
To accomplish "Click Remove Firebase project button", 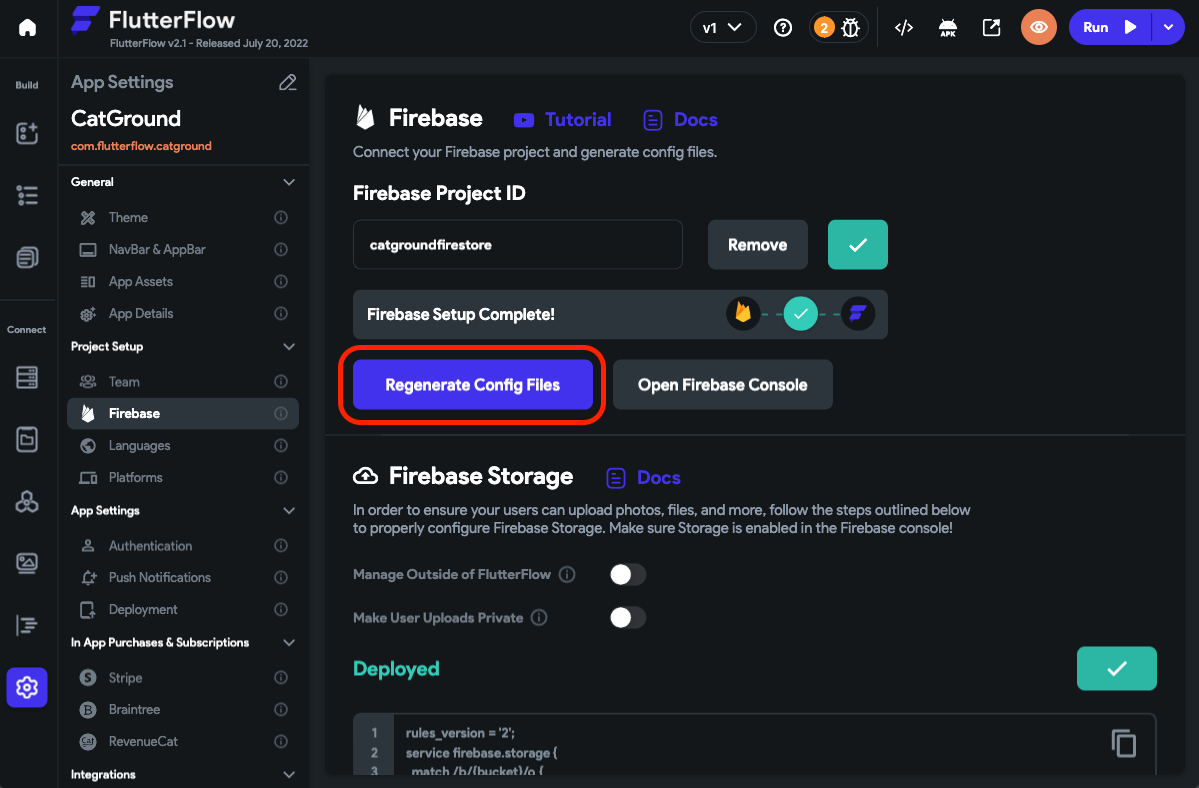I will pos(758,245).
